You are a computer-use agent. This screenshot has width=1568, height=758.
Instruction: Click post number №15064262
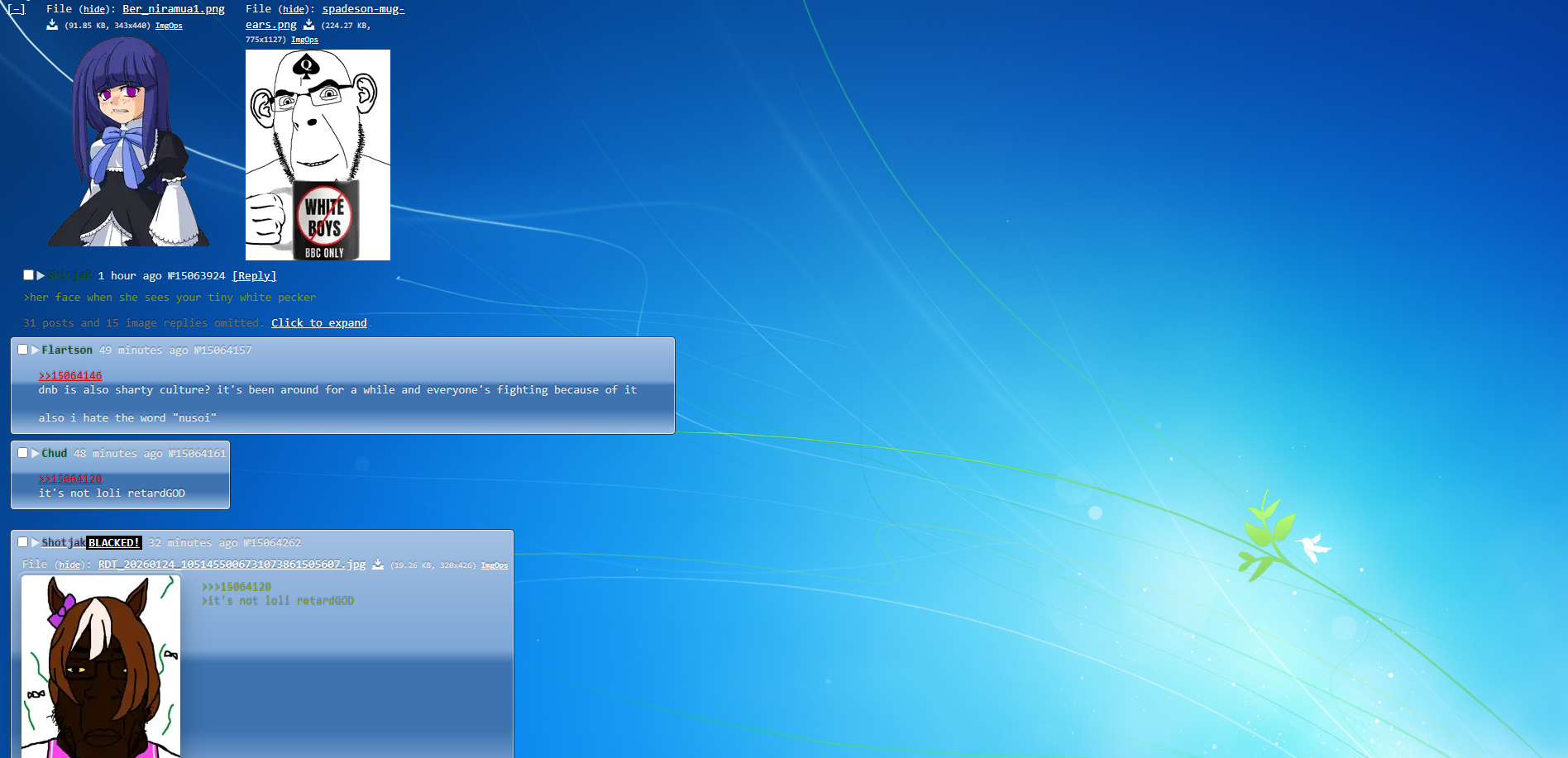272,543
